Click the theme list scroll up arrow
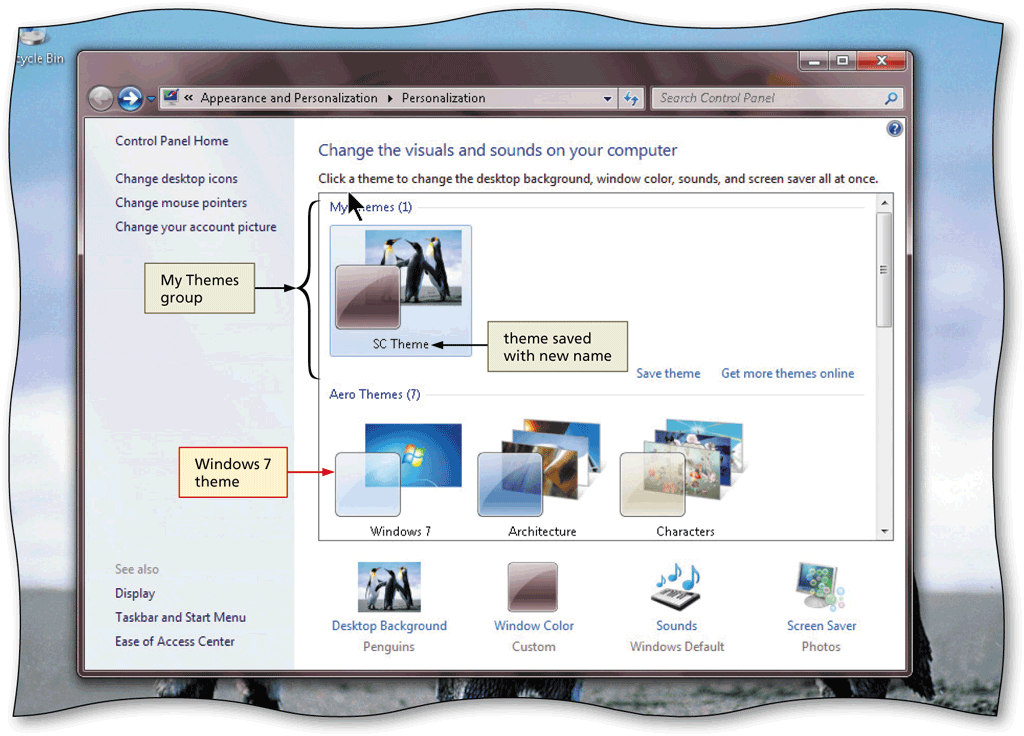The width and height of the screenshot is (1024, 736). coord(884,203)
